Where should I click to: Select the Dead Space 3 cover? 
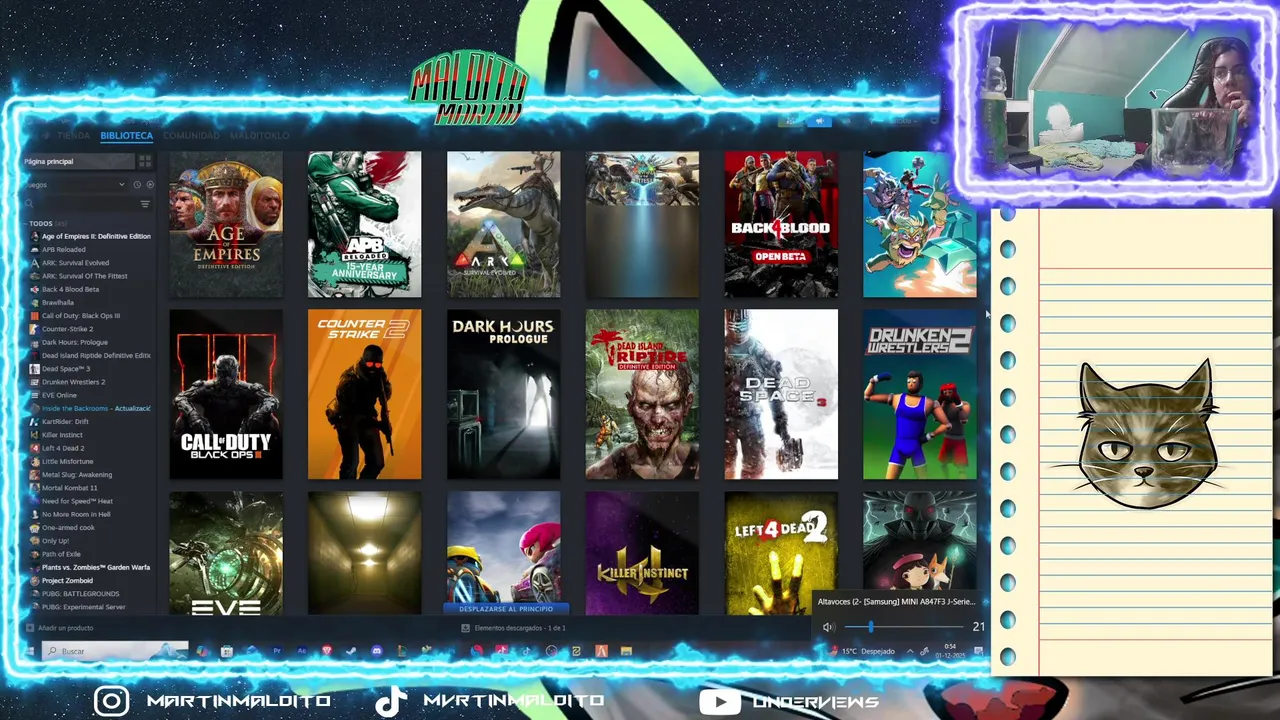coord(781,394)
